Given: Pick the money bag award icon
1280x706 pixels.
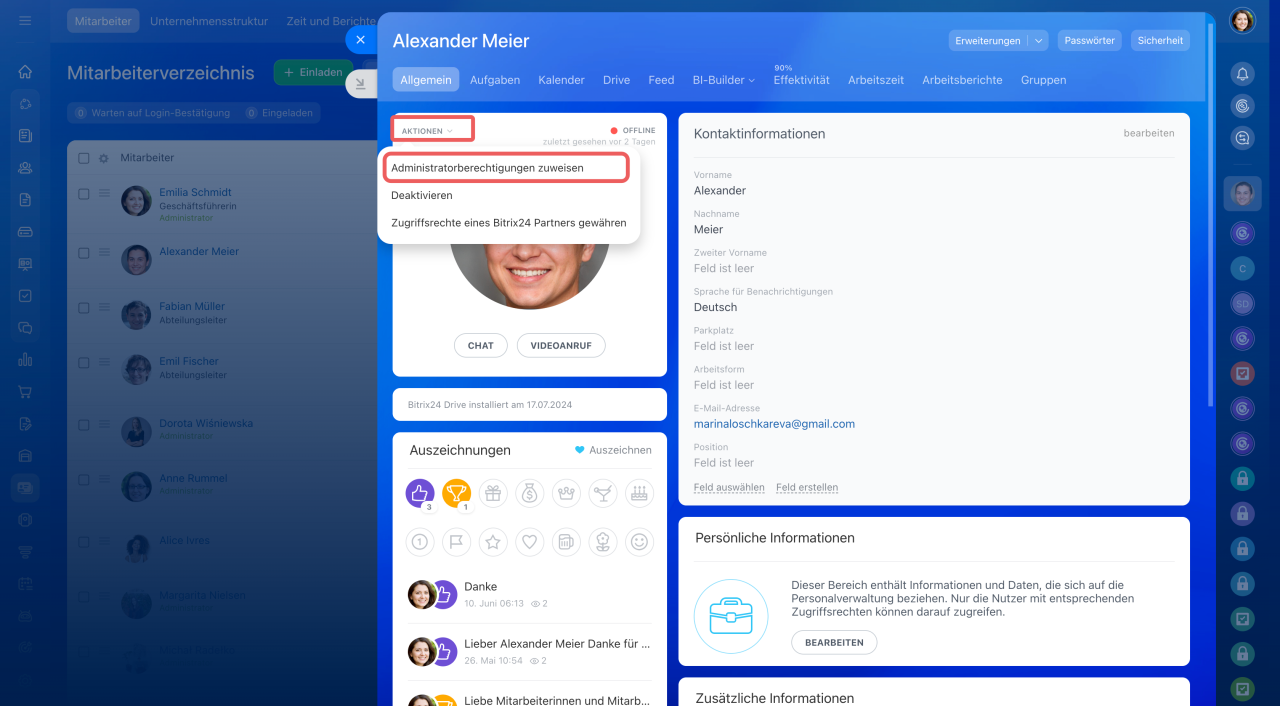Looking at the screenshot, I should point(530,492).
